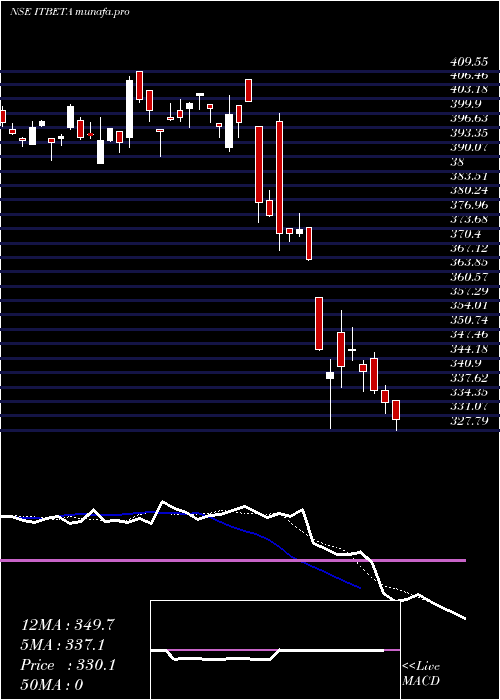Image resolution: width=500 pixels, height=700 pixels.
Task: Click the 327.79 lowest price label
Action: (468, 421)
